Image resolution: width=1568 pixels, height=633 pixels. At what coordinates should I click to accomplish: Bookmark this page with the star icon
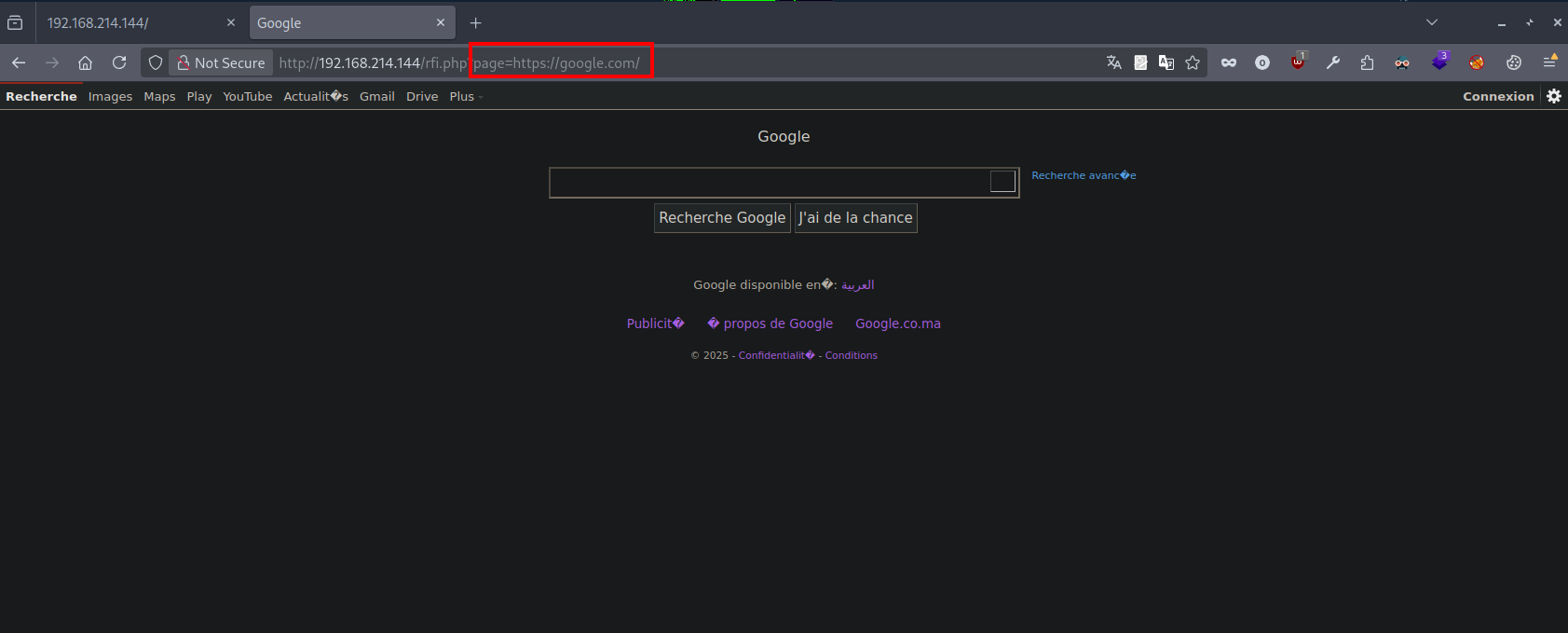click(1193, 62)
